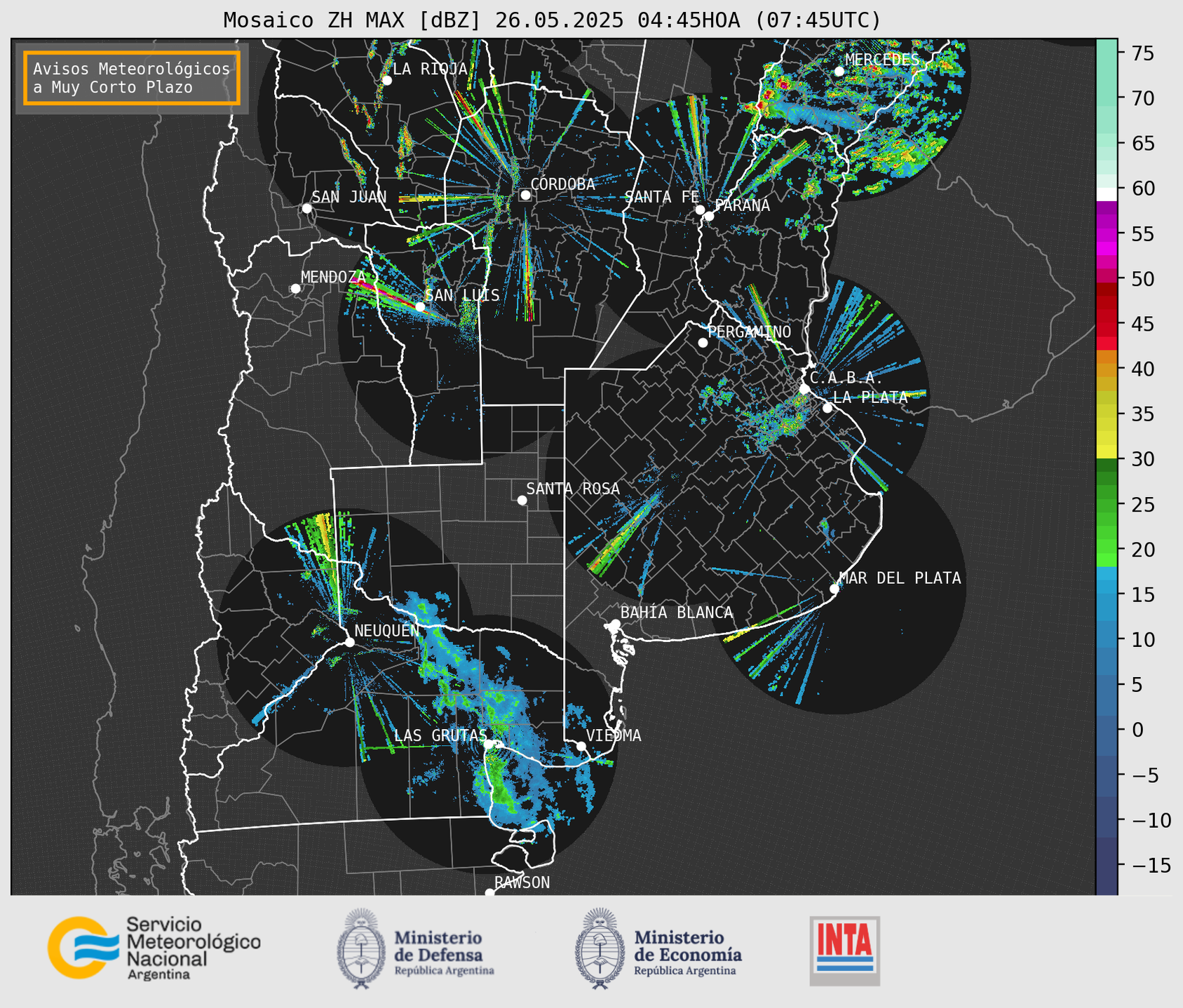Click the MAR DEL PLATA label
This screenshot has width=1183, height=1008.
click(x=900, y=578)
